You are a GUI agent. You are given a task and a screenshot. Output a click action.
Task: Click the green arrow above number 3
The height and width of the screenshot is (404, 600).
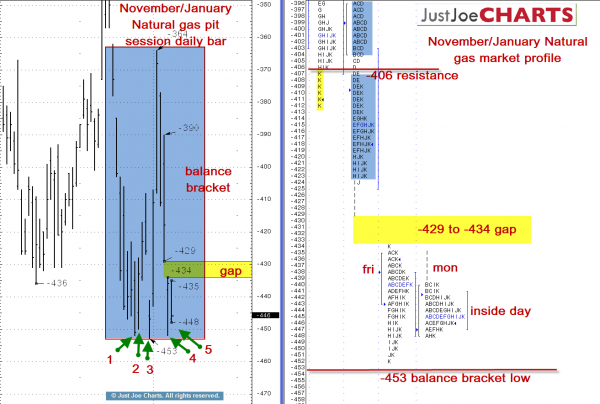click(x=148, y=348)
